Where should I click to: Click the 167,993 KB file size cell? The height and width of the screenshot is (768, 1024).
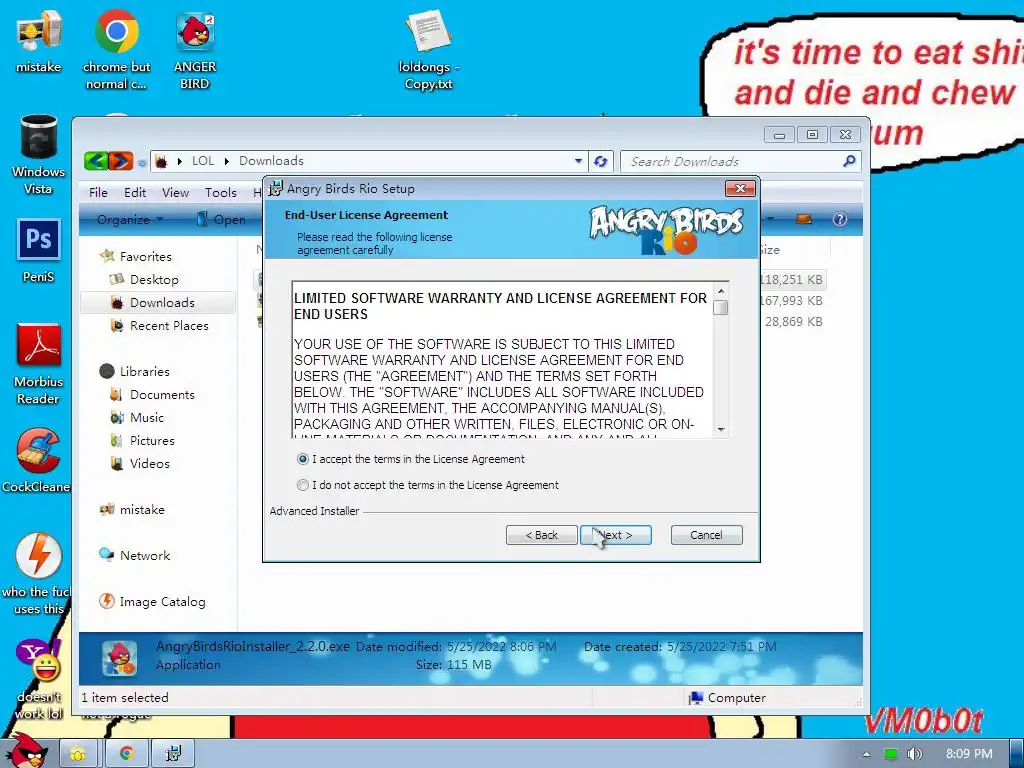[792, 300]
